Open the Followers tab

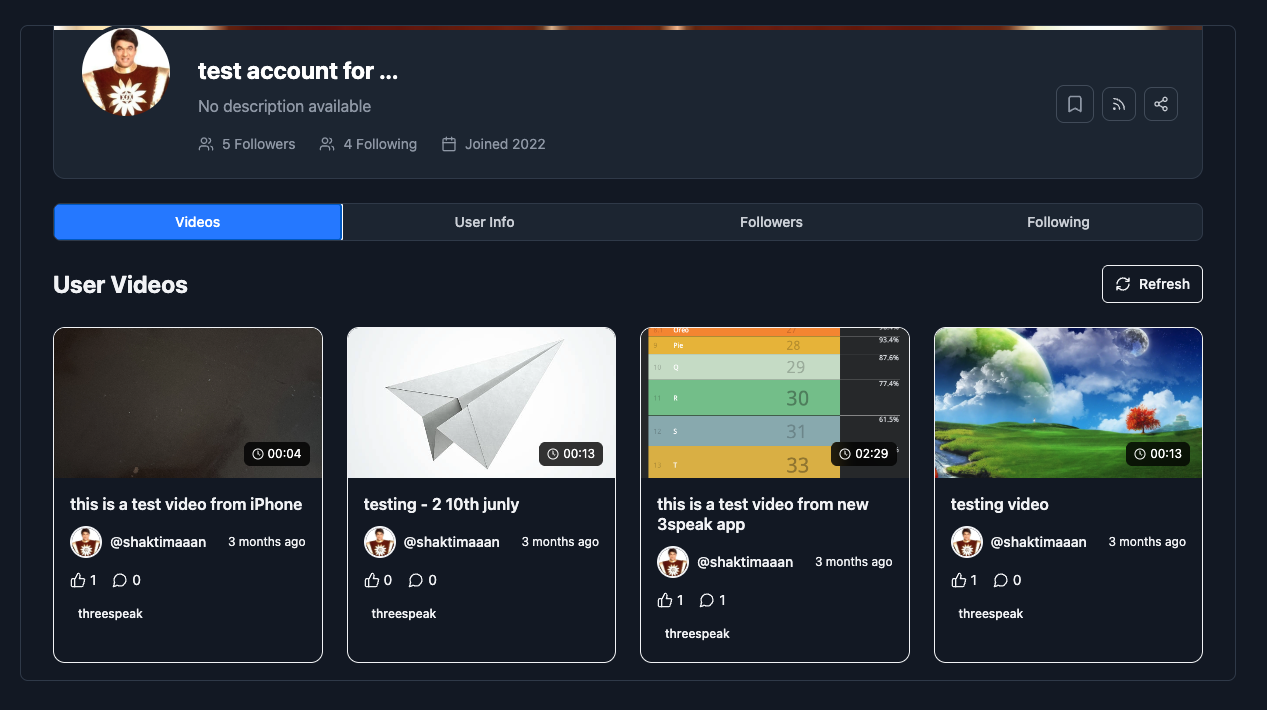[x=771, y=222]
